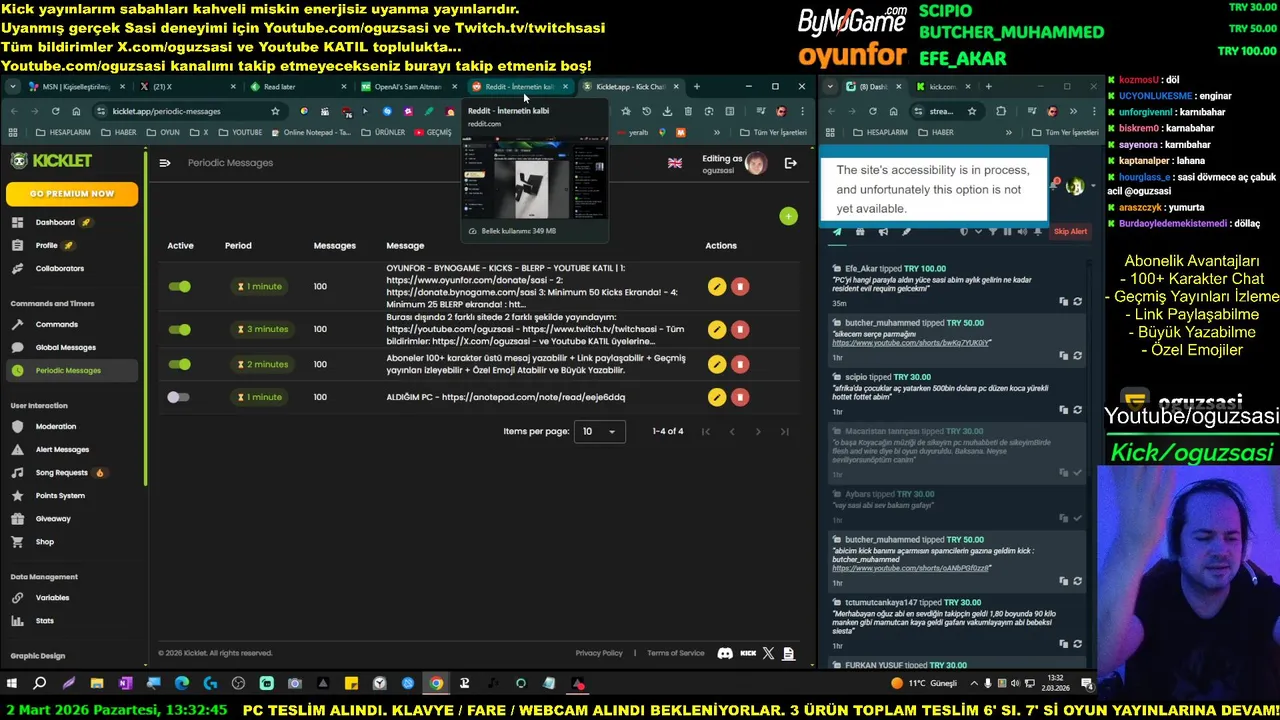Click Reddit tab preview thumbnail

[x=535, y=177]
